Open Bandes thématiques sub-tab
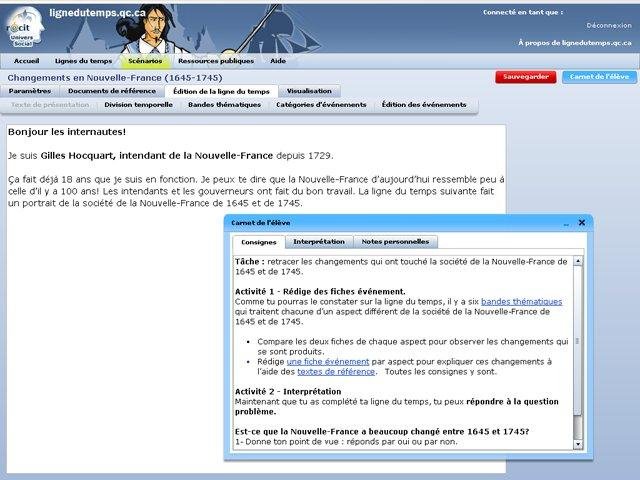 click(224, 104)
